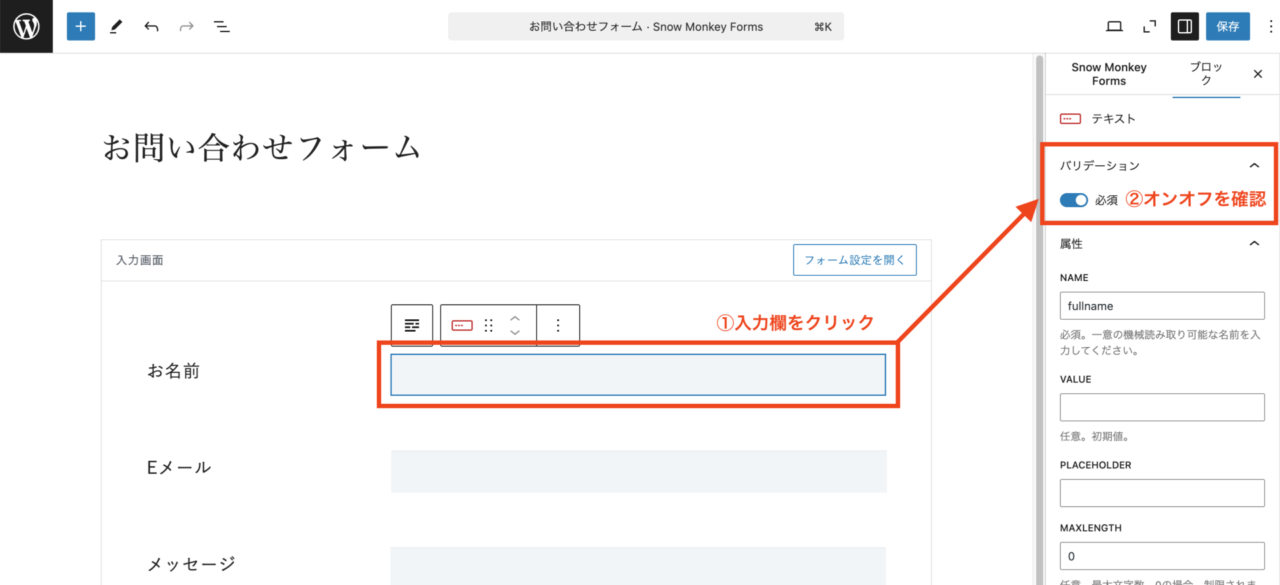Image resolution: width=1280 pixels, height=585 pixels.
Task: Undo the last change
Action: [x=151, y=26]
